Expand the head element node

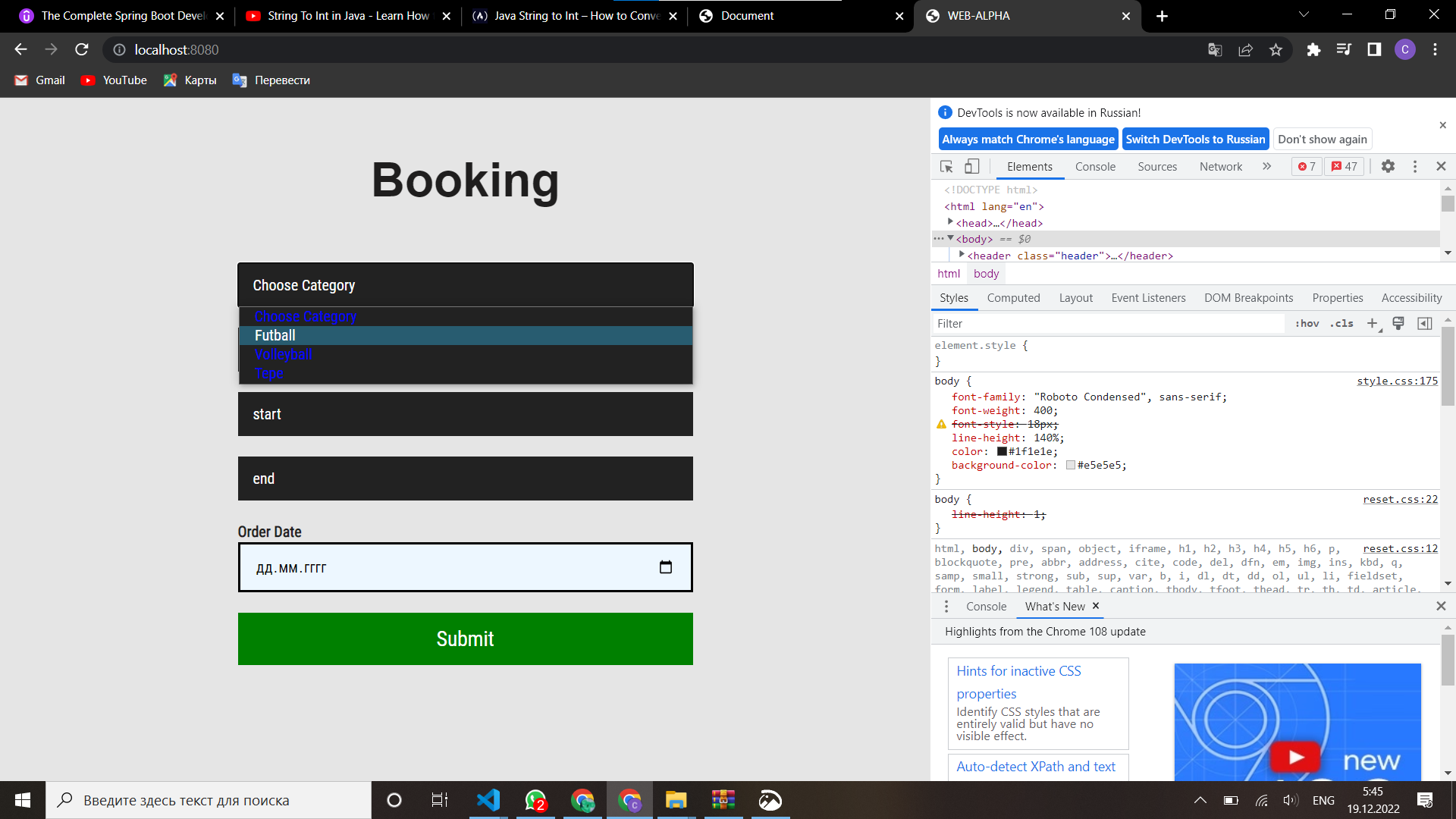(950, 222)
